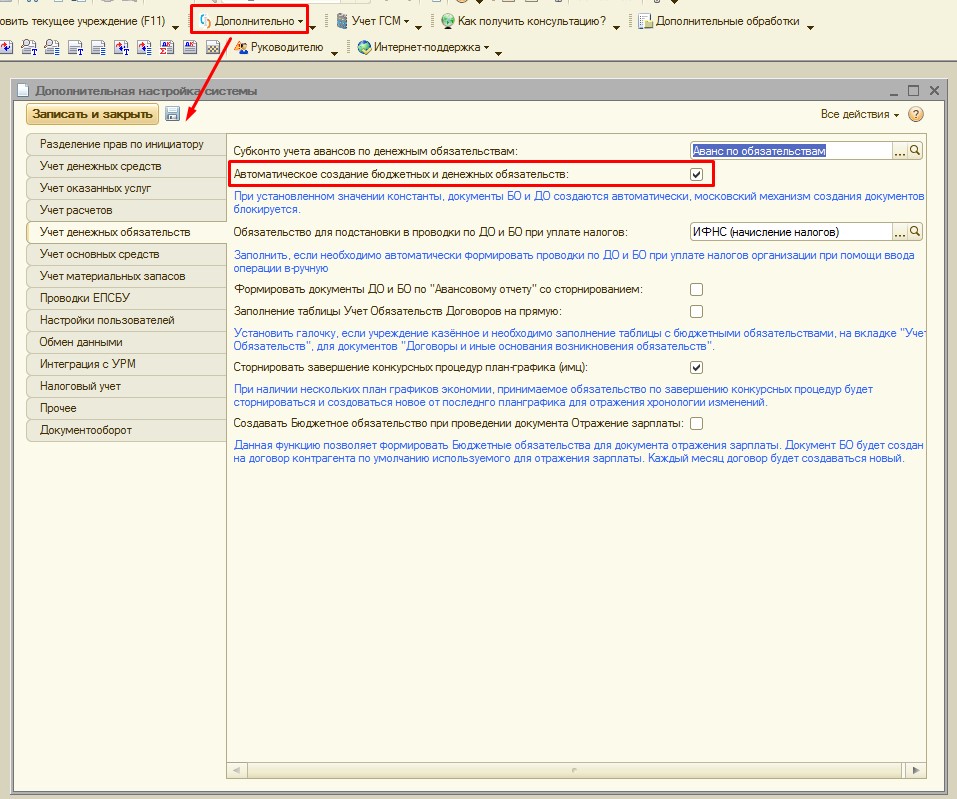This screenshot has height=799, width=957.
Task: Uncheck automatic creation of budget obligations
Action: pyautogui.click(x=697, y=174)
